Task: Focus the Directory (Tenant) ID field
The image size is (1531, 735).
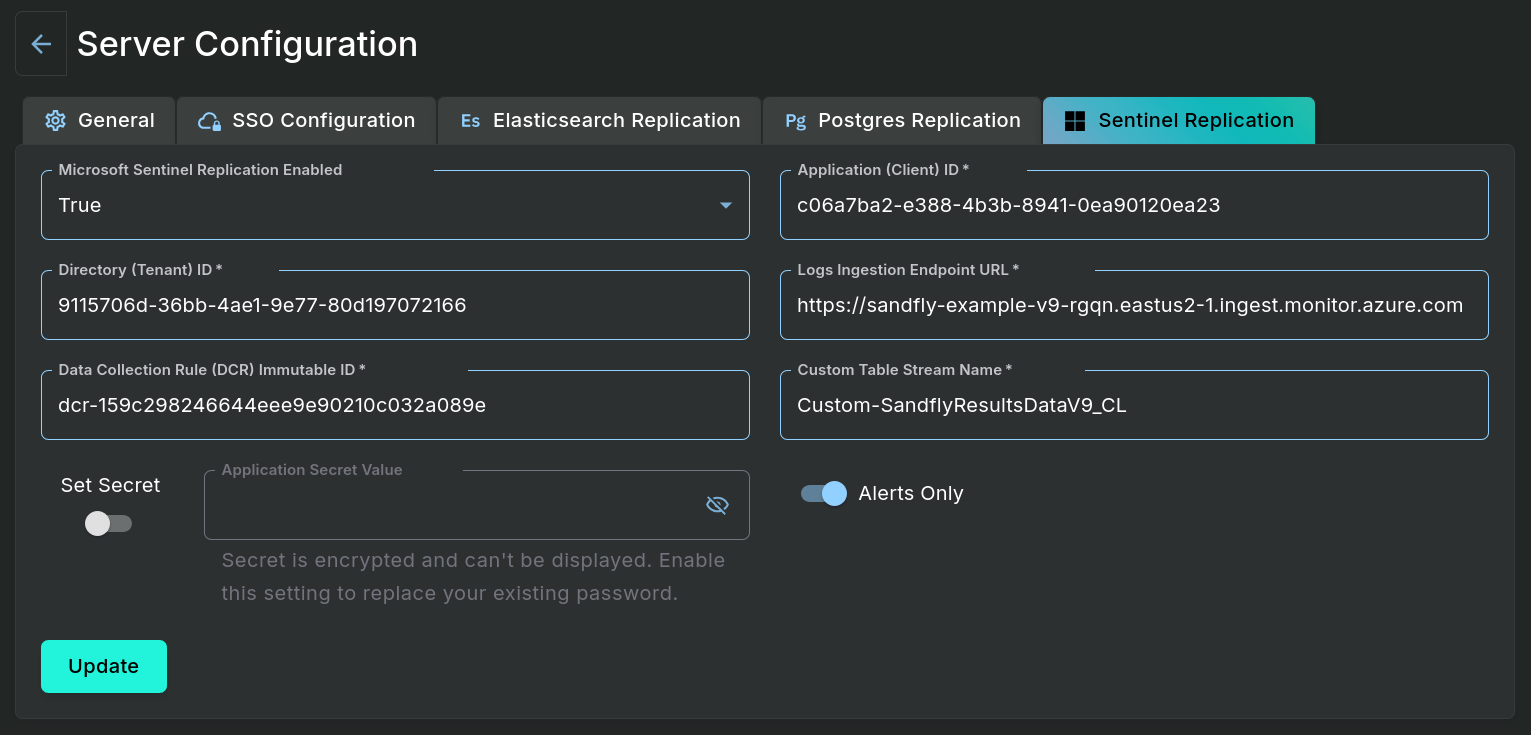Action: 395,305
